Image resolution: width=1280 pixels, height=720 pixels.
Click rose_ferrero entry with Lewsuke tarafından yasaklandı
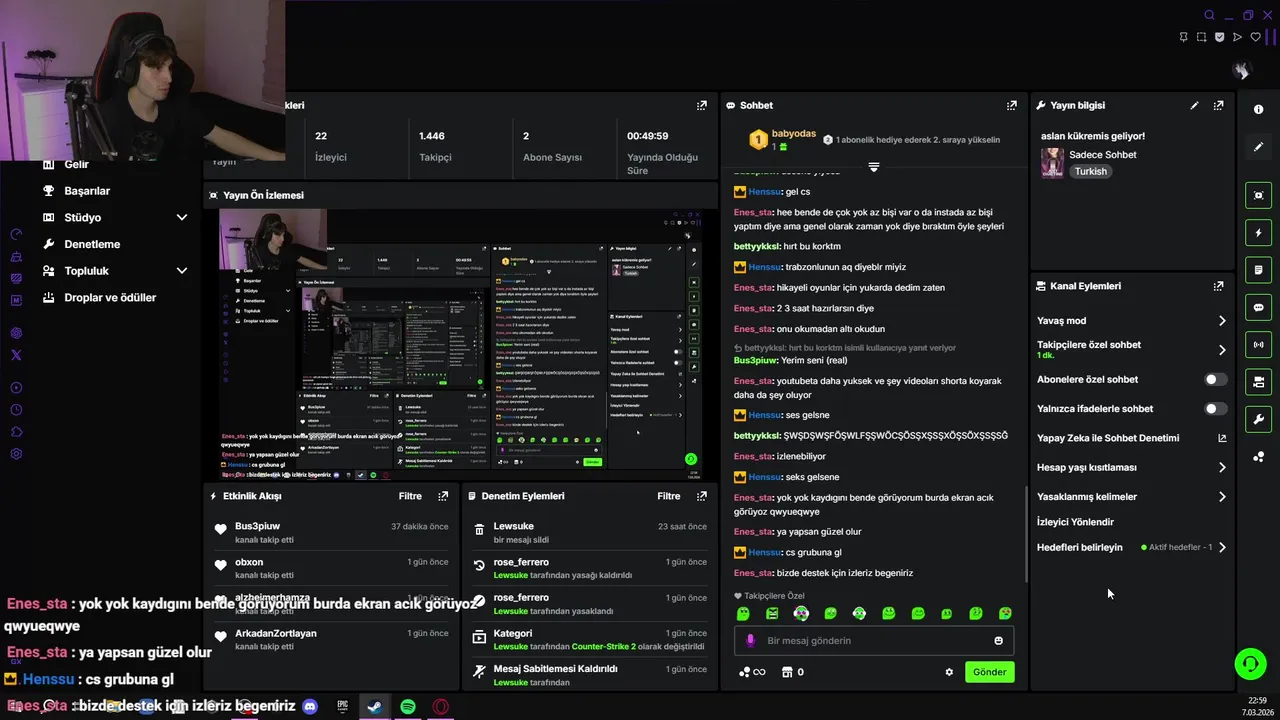click(x=590, y=604)
